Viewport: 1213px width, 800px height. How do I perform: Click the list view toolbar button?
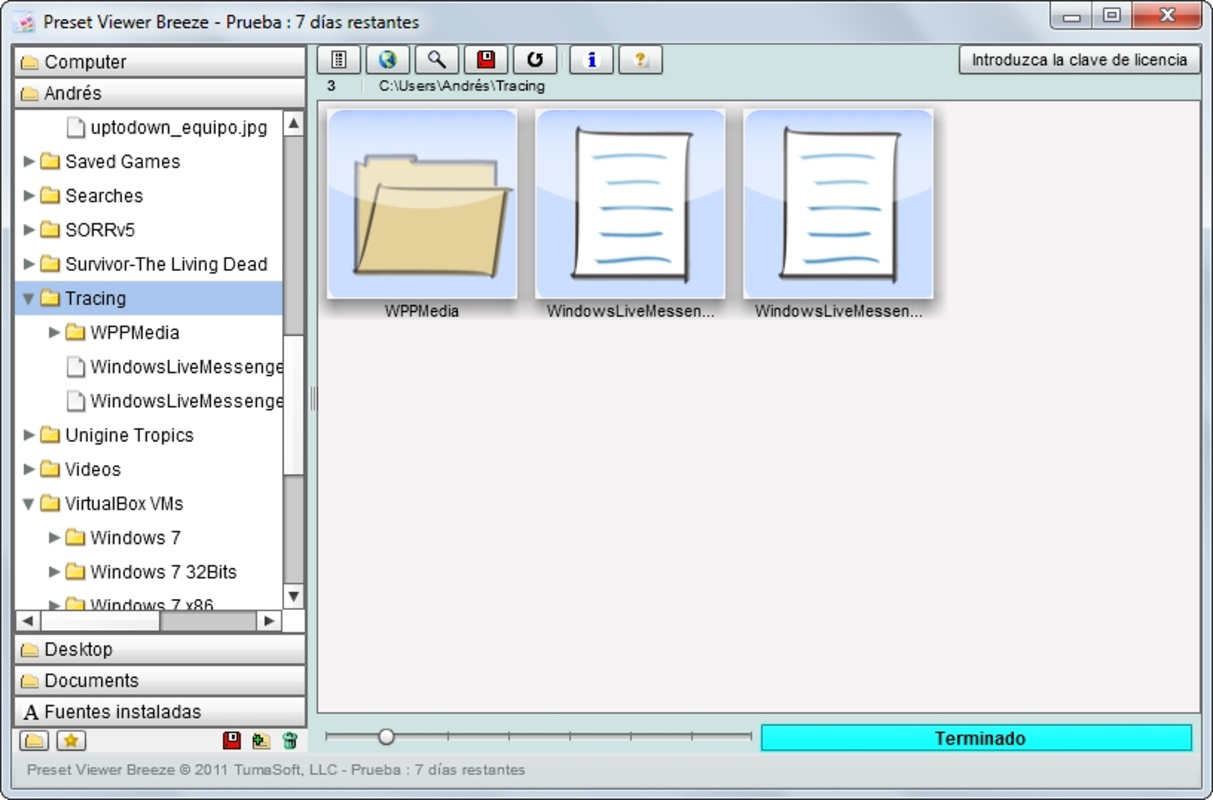tap(339, 60)
